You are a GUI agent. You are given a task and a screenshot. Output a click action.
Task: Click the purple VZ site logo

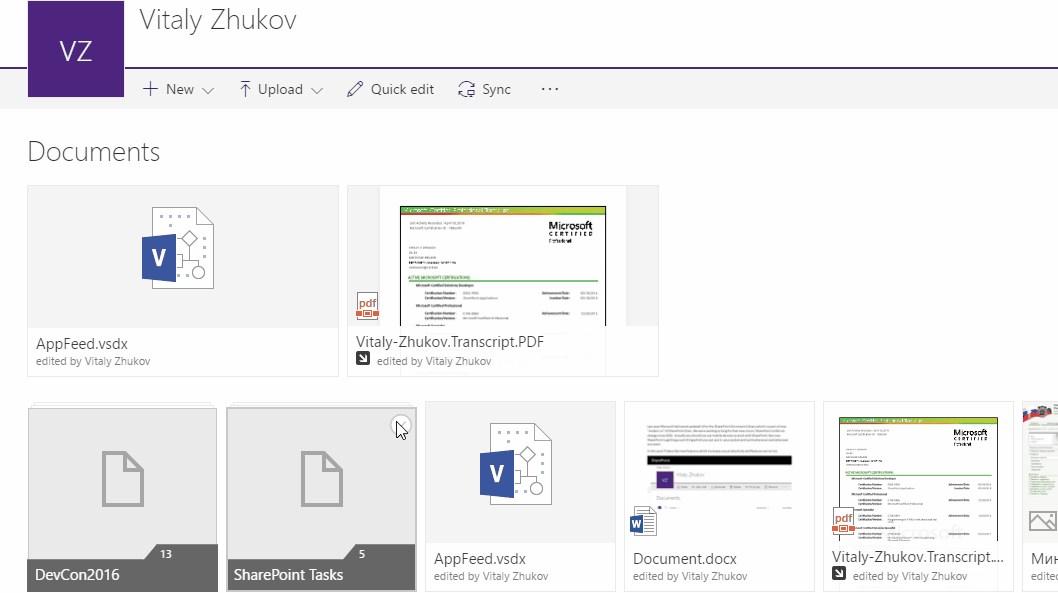tap(76, 49)
